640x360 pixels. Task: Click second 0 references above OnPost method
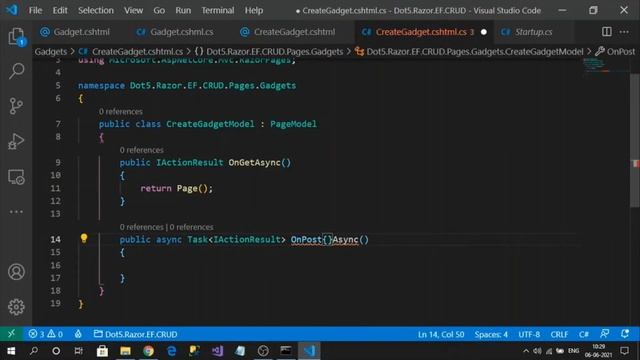(x=191, y=227)
